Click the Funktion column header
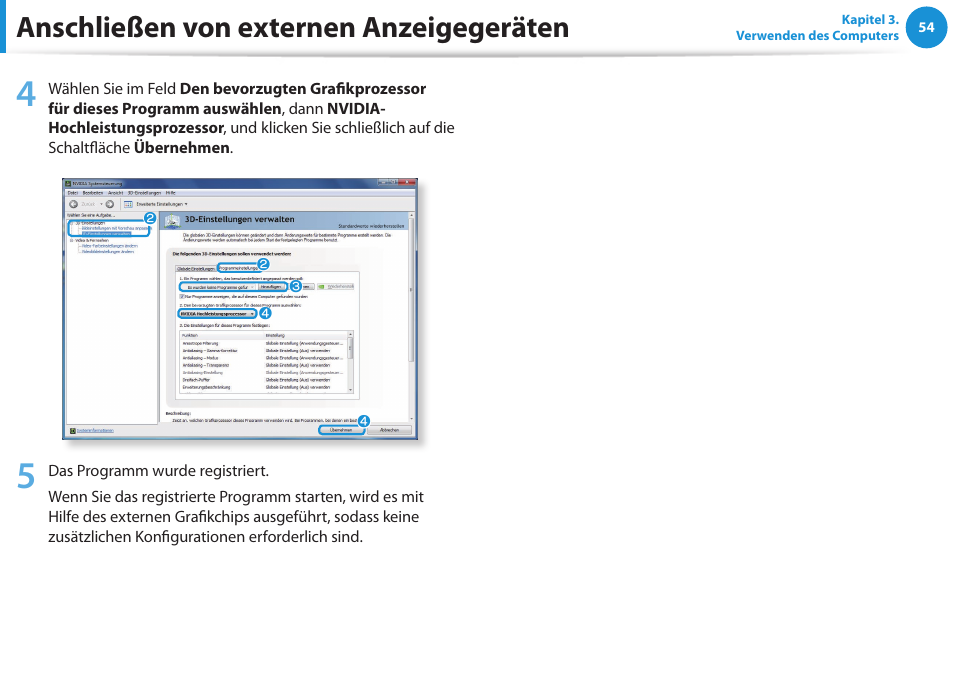Viewport: 954px width, 677px height. click(221, 336)
